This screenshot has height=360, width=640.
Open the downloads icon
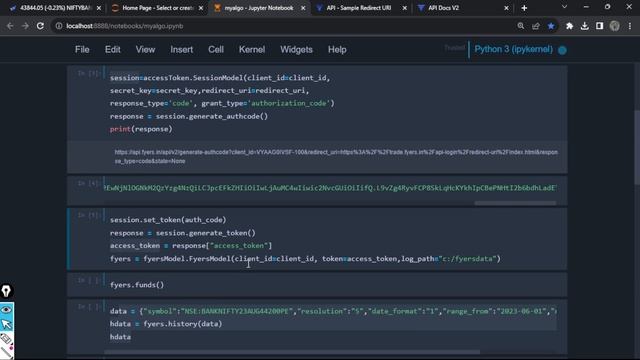[584, 26]
